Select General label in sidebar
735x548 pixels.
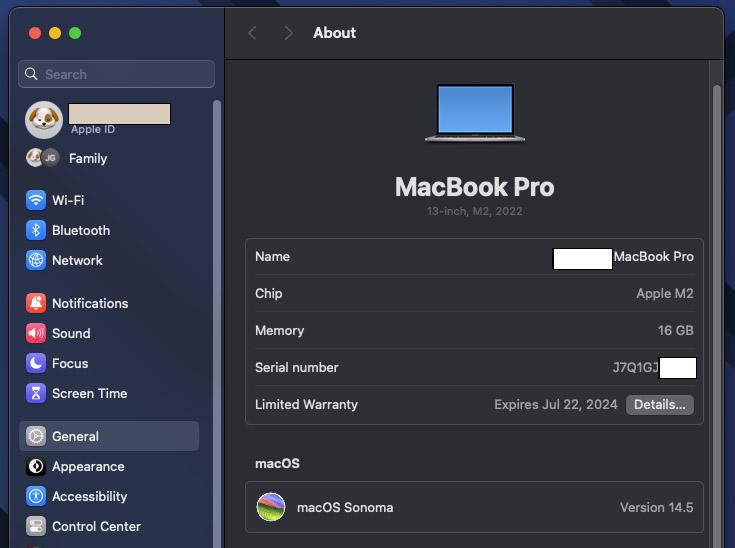pyautogui.click(x=75, y=436)
